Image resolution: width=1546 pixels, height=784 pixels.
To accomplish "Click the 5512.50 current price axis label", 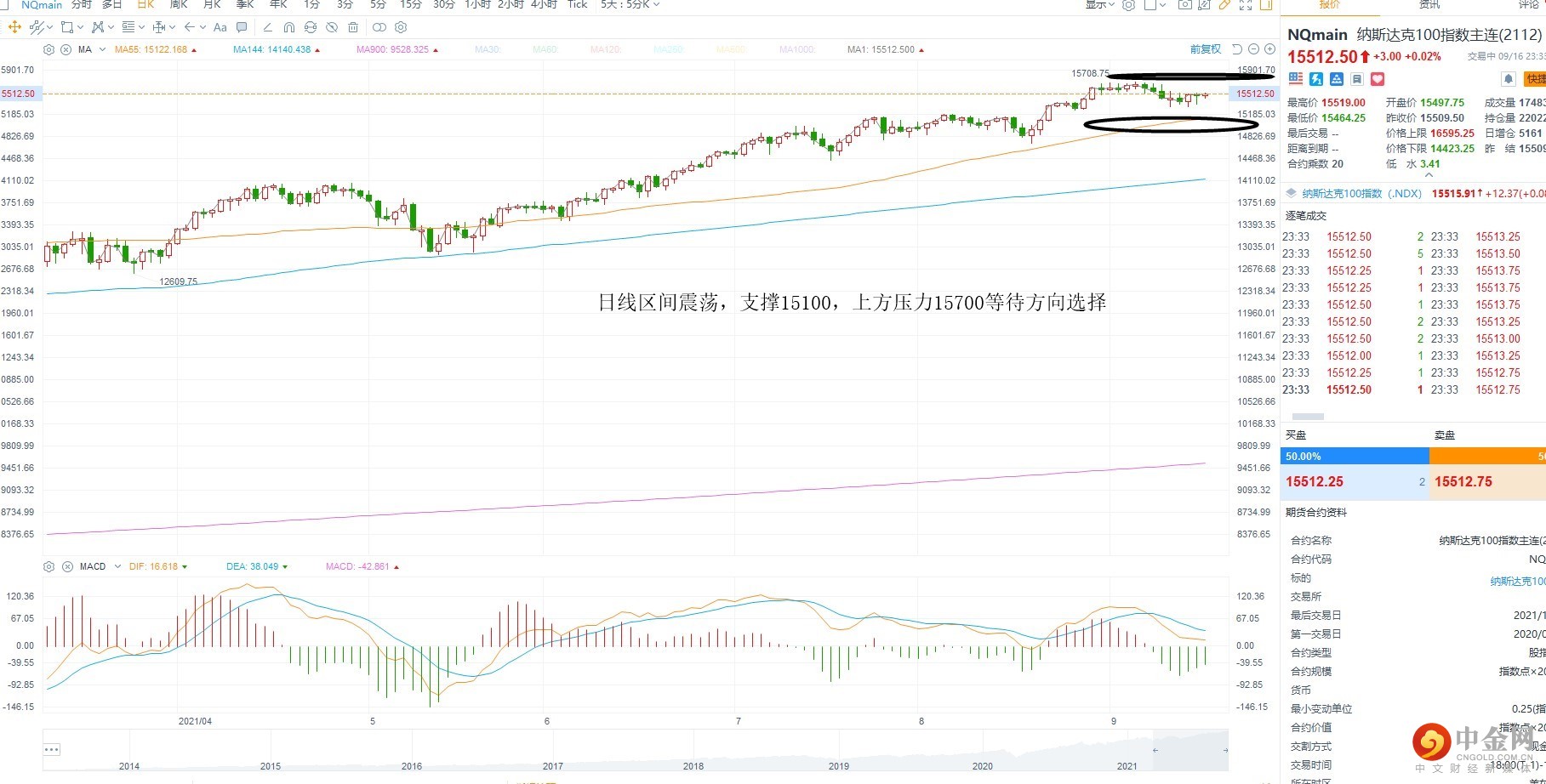I will click(x=19, y=94).
